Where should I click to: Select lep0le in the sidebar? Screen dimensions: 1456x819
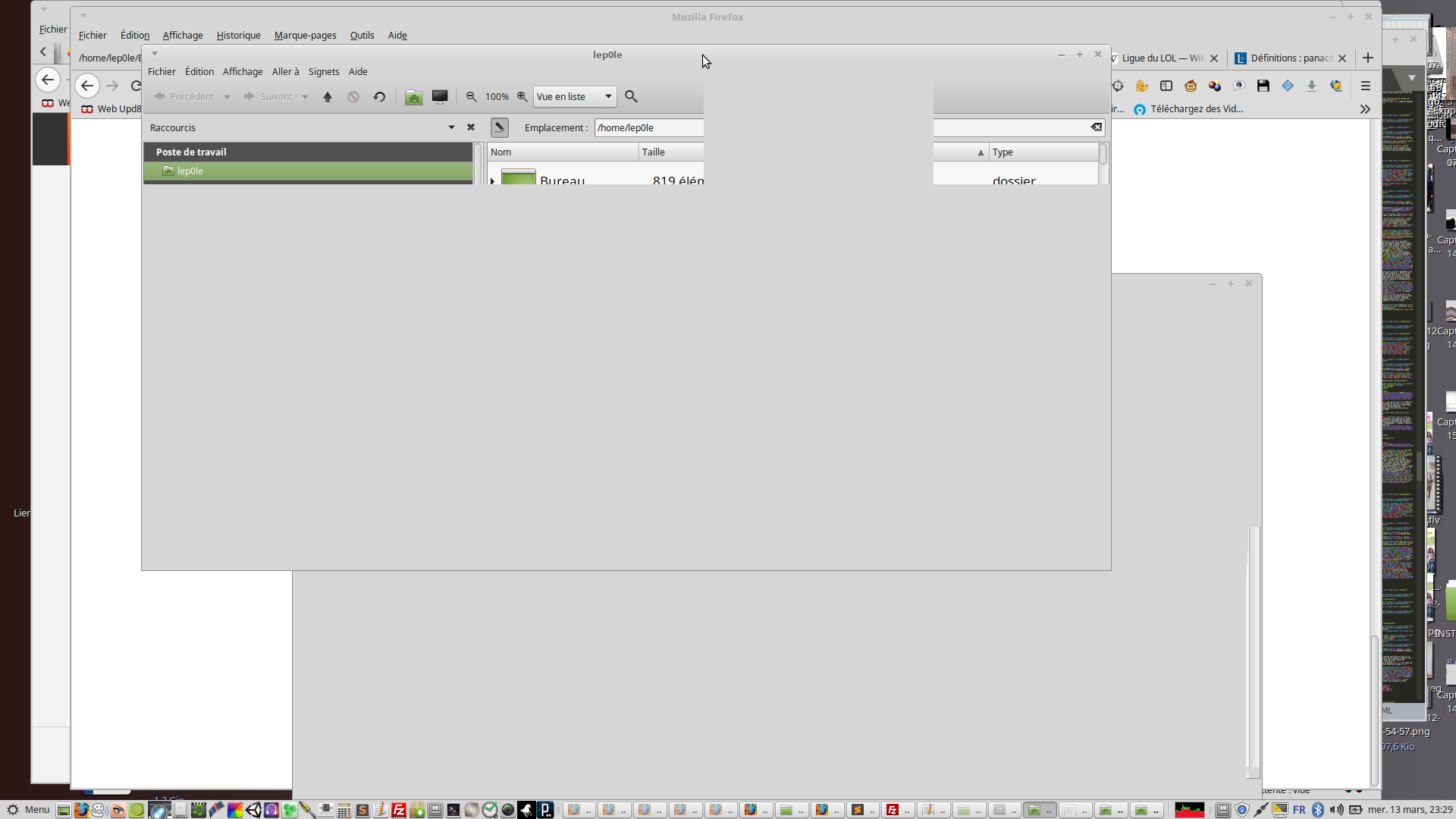pos(190,171)
